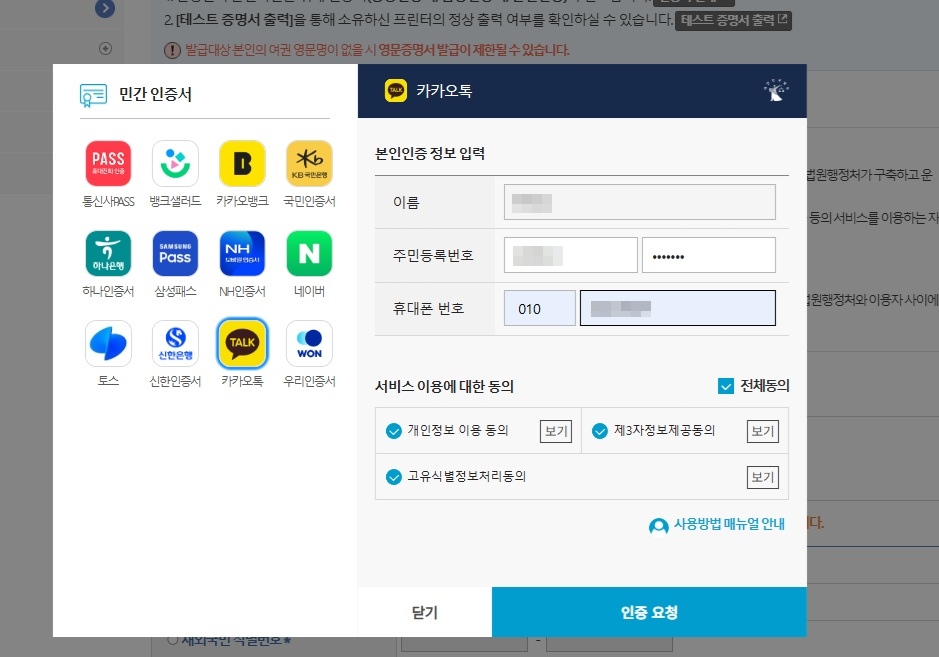The width and height of the screenshot is (939, 657).
Task: Click the 본인인증 정보 입력 heading
Action: tap(430, 153)
